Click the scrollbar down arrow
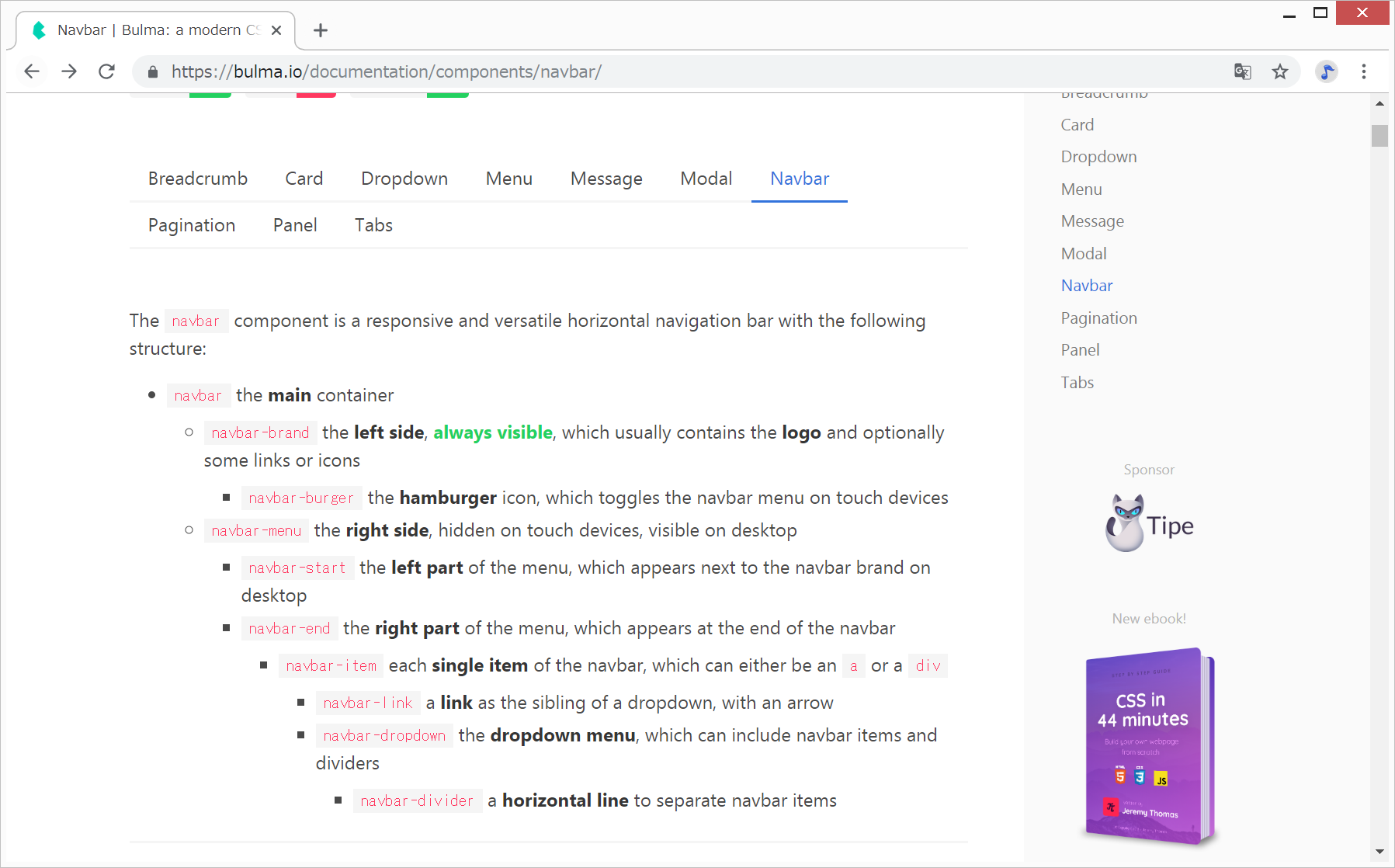The height and width of the screenshot is (868, 1395). [x=1379, y=852]
